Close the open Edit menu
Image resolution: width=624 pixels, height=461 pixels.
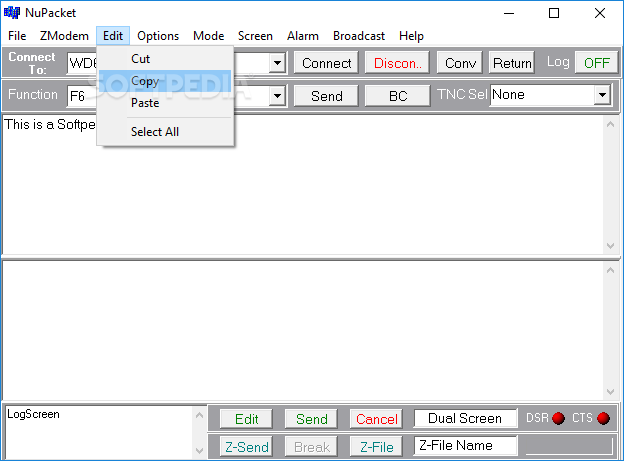[x=113, y=36]
